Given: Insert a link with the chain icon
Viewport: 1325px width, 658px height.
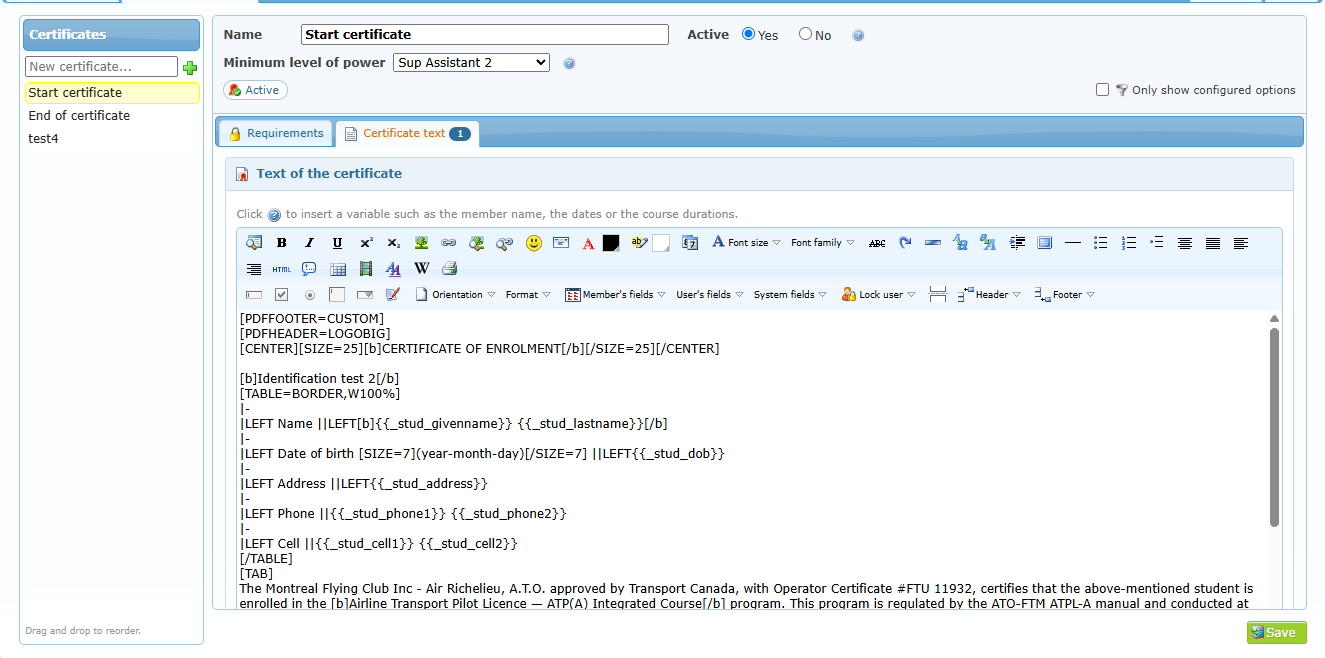Looking at the screenshot, I should (449, 243).
